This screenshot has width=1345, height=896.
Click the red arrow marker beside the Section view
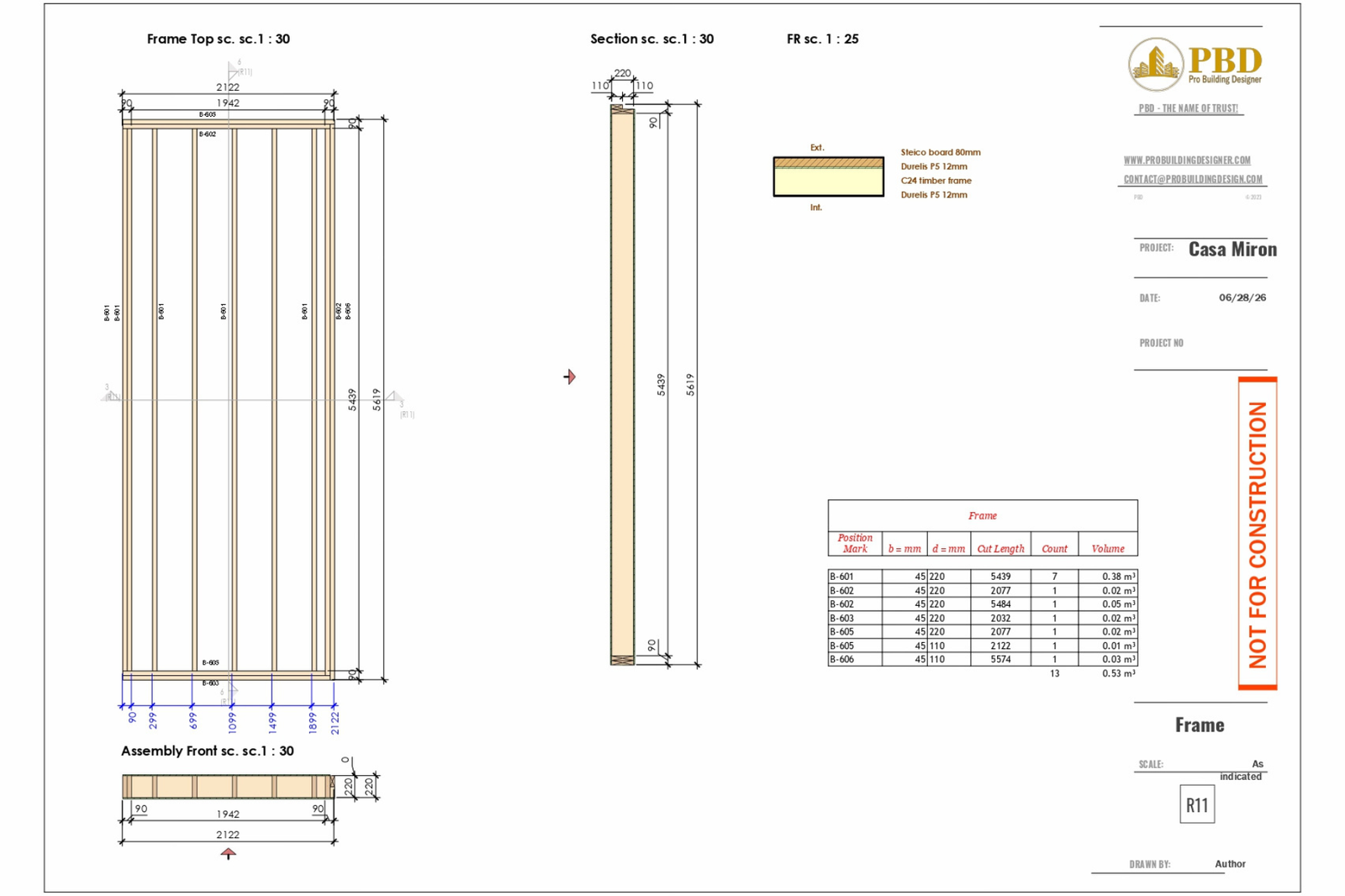click(x=569, y=377)
